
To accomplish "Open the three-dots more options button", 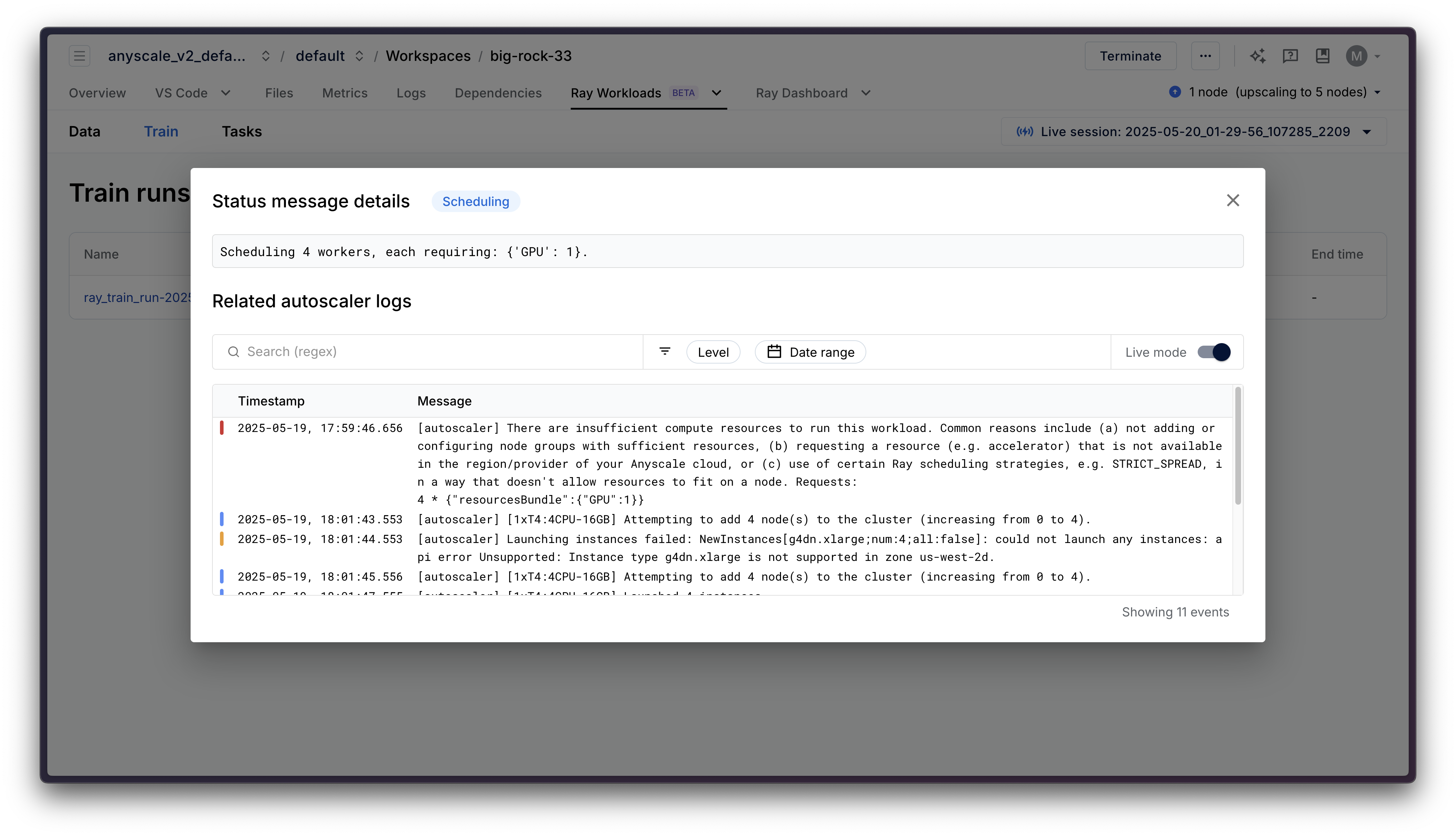I will tap(1205, 56).
